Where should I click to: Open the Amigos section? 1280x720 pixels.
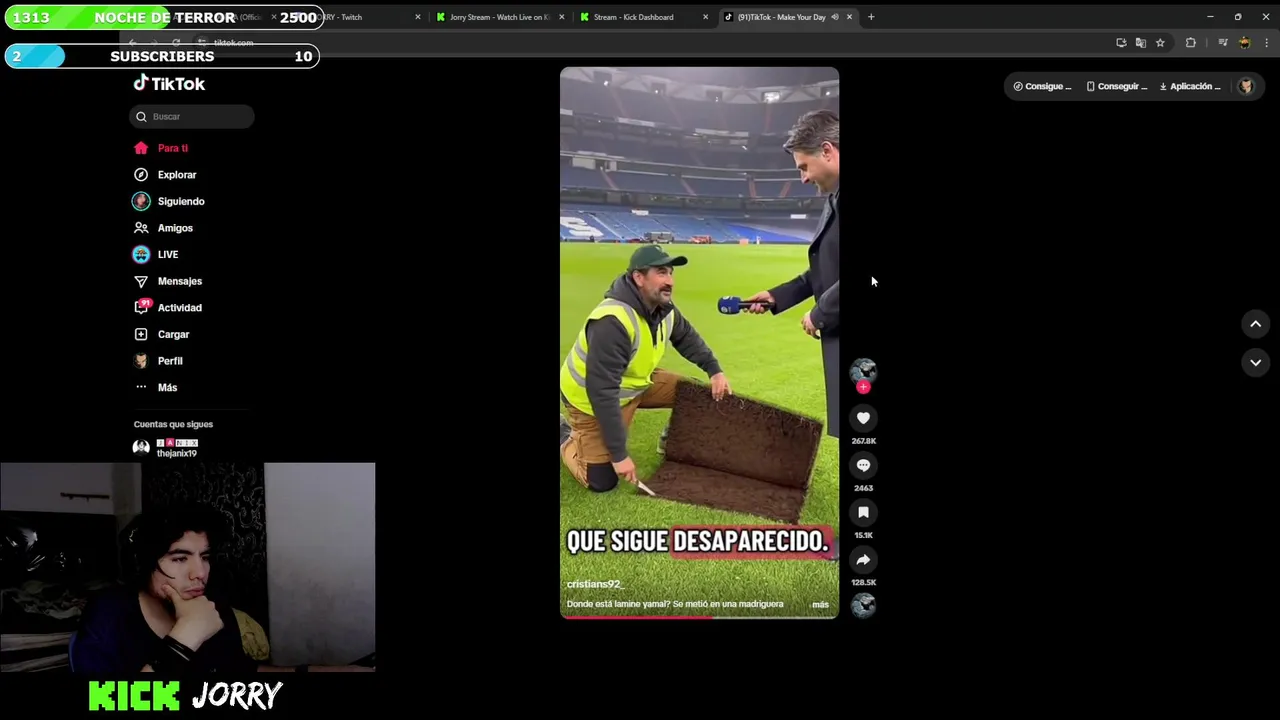pos(163,228)
